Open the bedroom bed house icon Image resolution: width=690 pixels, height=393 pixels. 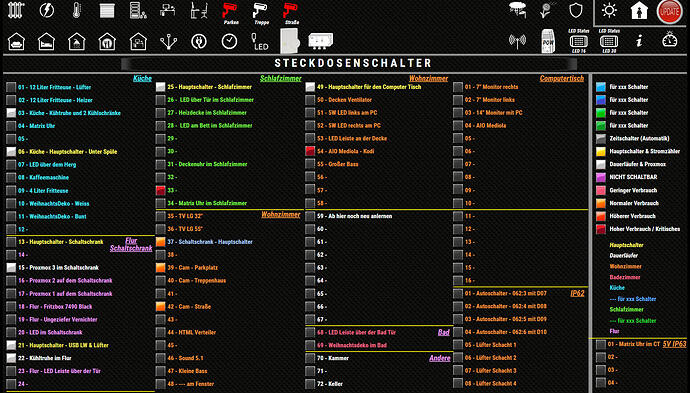tap(47, 42)
